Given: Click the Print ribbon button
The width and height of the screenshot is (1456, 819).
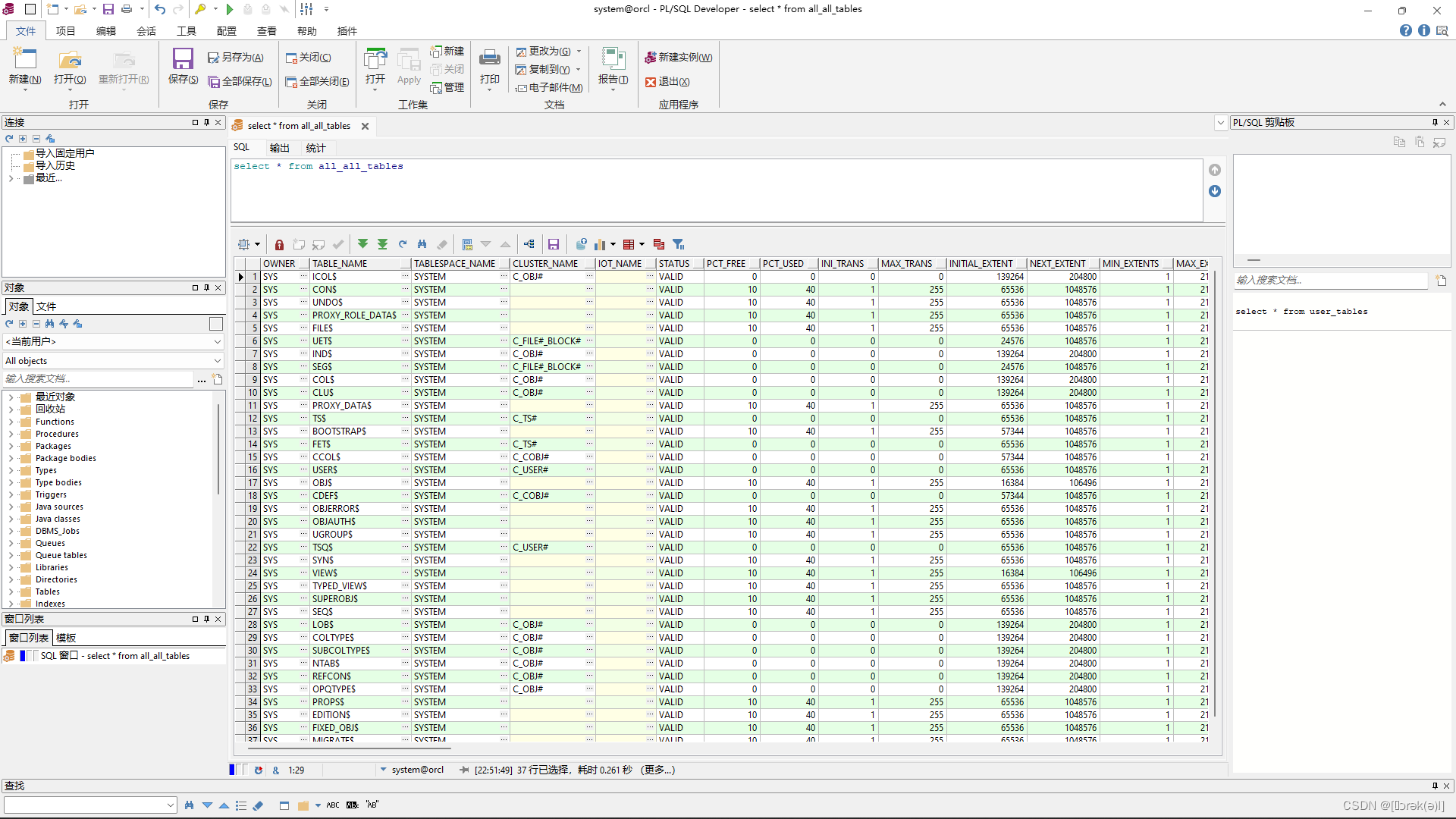Looking at the screenshot, I should point(490,67).
